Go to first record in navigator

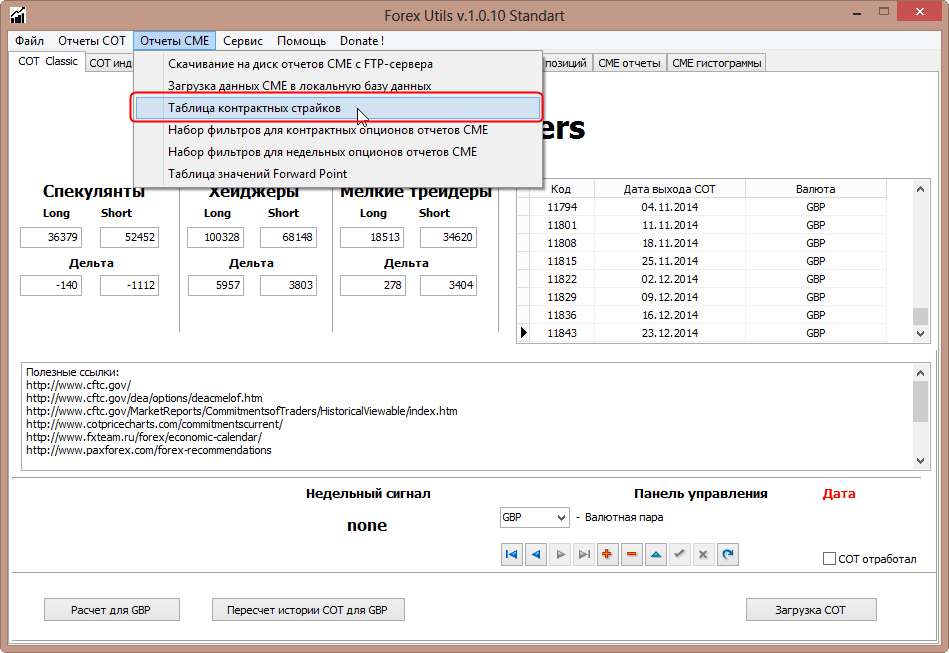click(512, 554)
